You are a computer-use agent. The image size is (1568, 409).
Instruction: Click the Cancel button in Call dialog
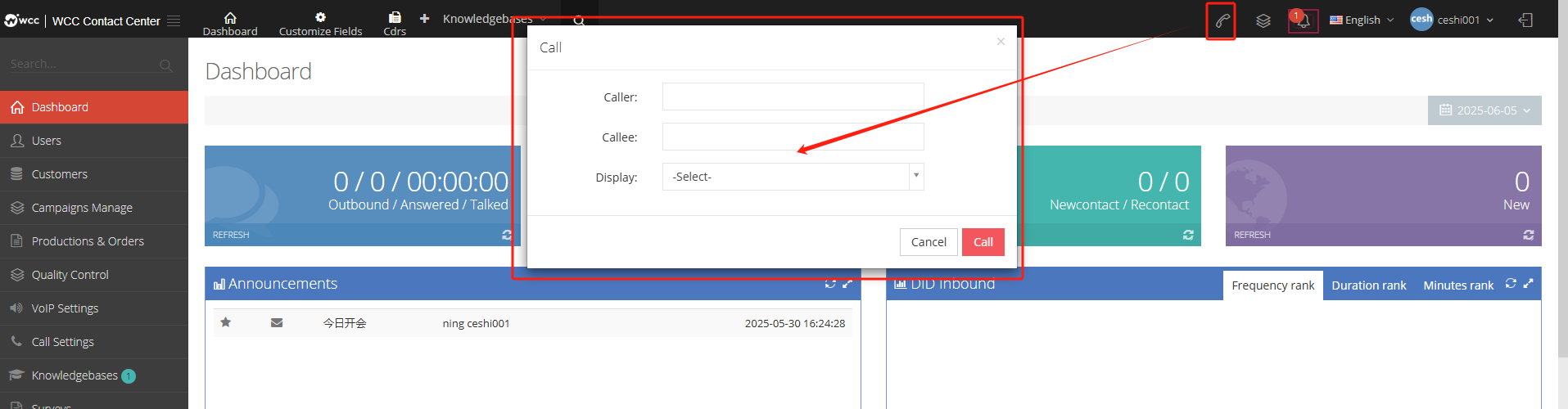click(x=929, y=242)
